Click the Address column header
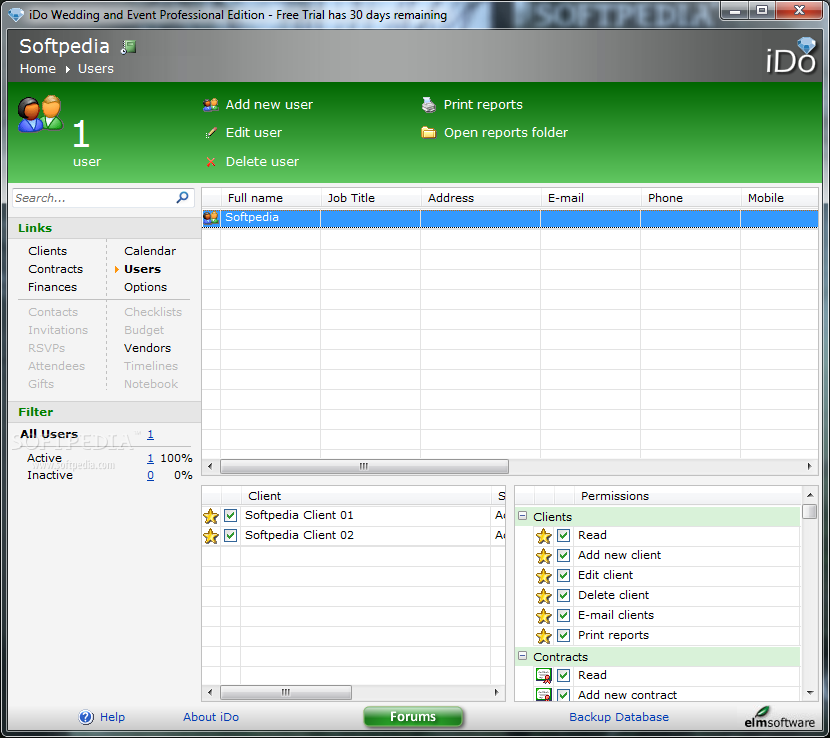This screenshot has width=830, height=738. (x=481, y=198)
